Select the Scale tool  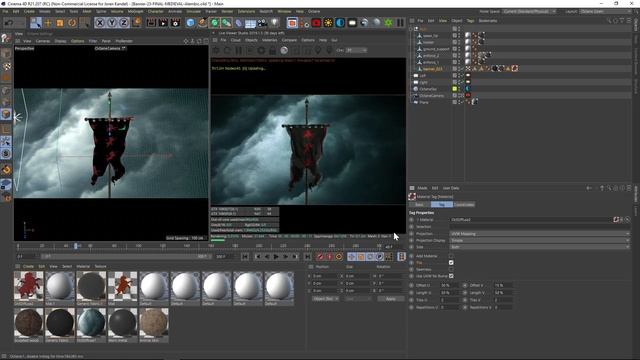click(x=60, y=23)
